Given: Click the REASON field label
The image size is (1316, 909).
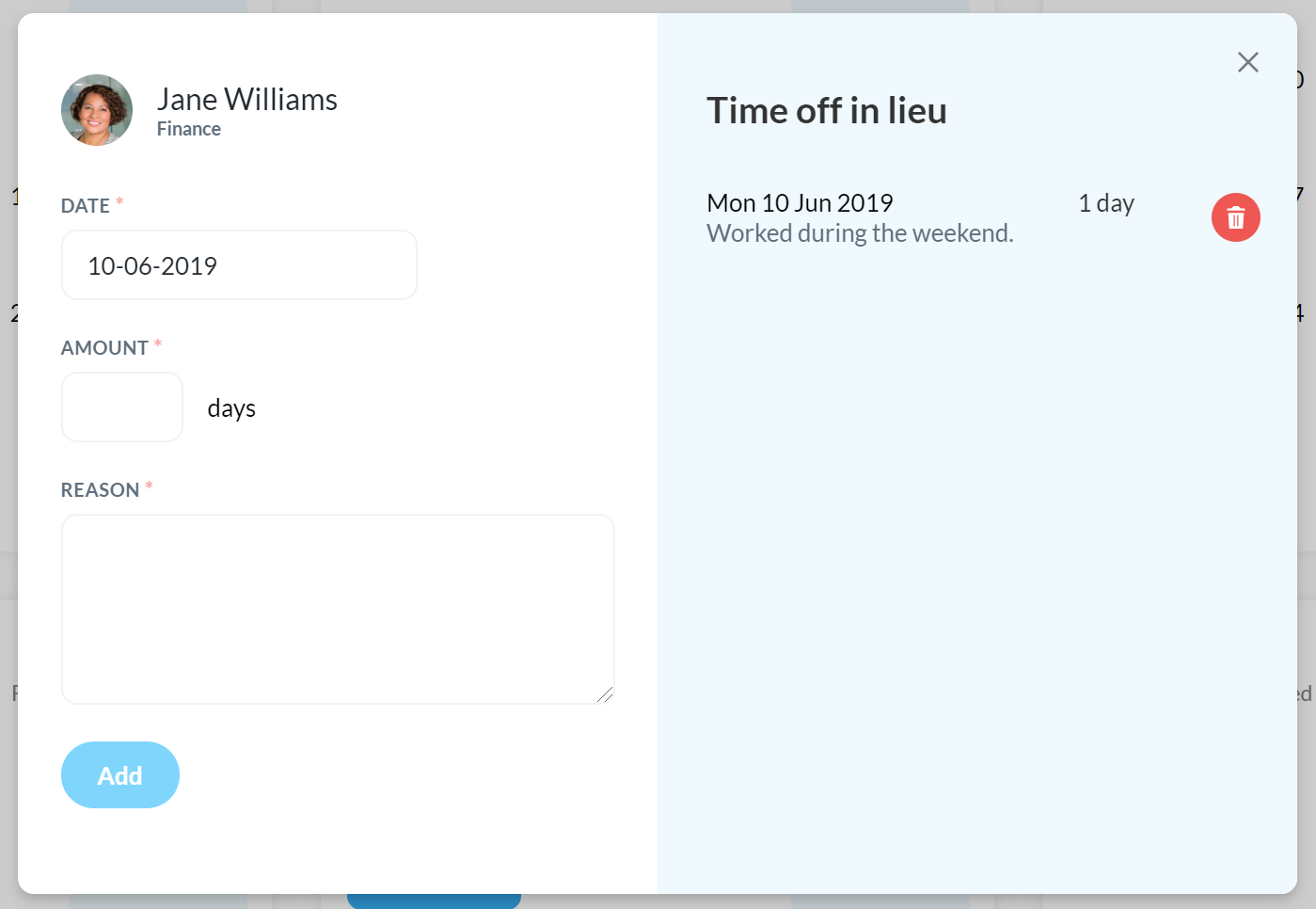Looking at the screenshot, I should (100, 490).
